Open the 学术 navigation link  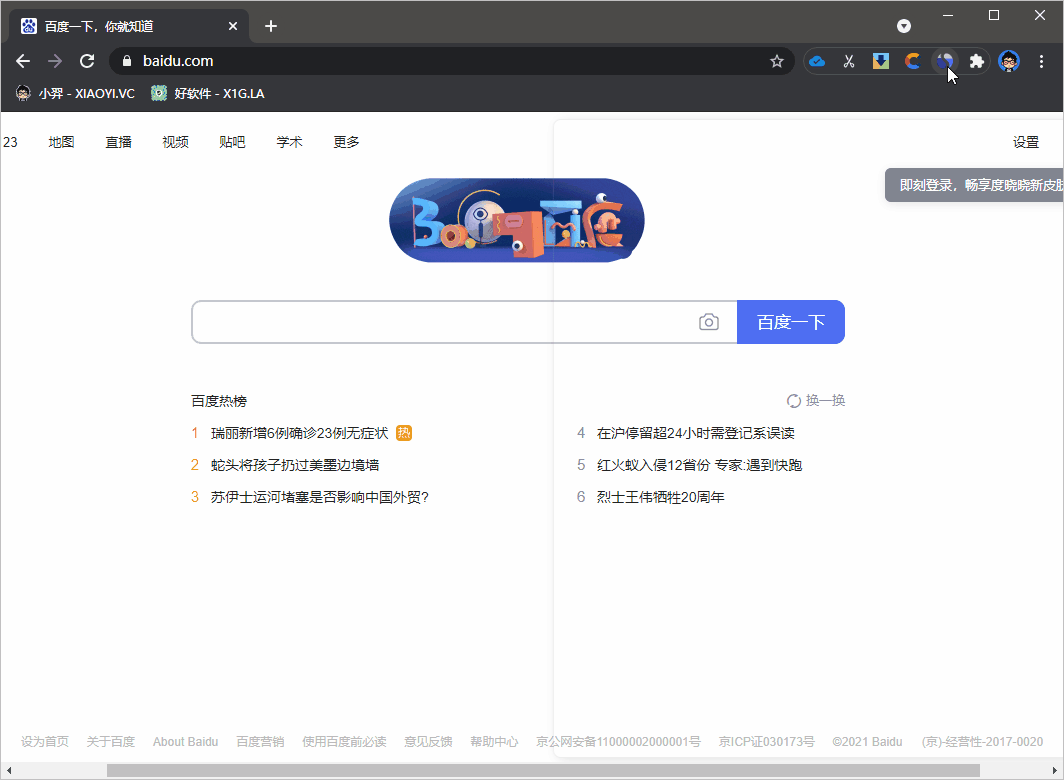pyautogui.click(x=289, y=142)
